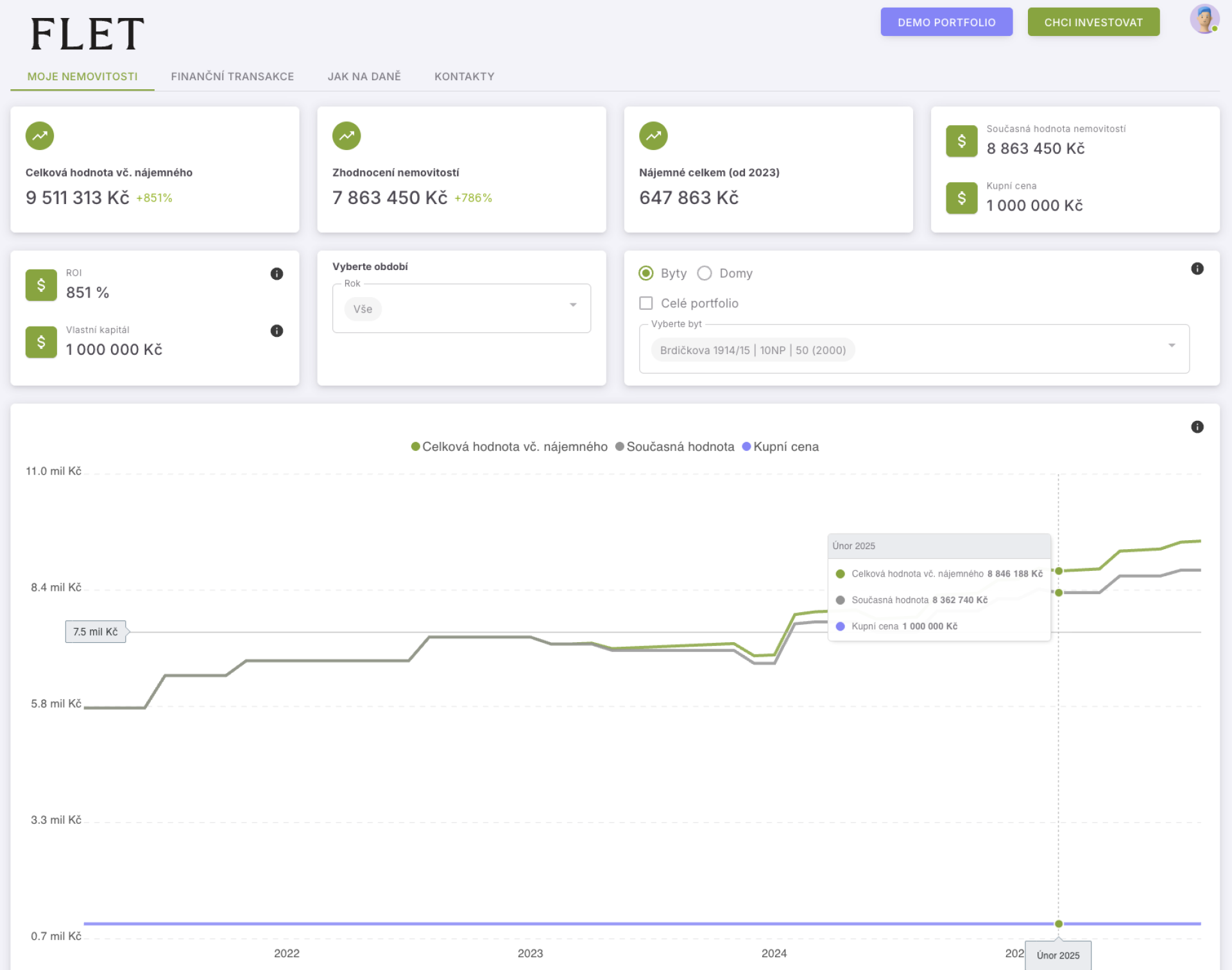1232x970 pixels.
Task: Click dollar icon beside Kupní cena
Action: point(961,198)
